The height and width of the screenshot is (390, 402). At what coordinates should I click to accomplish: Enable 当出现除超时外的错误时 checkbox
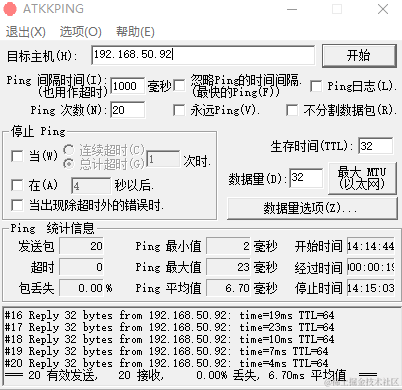click(x=17, y=205)
